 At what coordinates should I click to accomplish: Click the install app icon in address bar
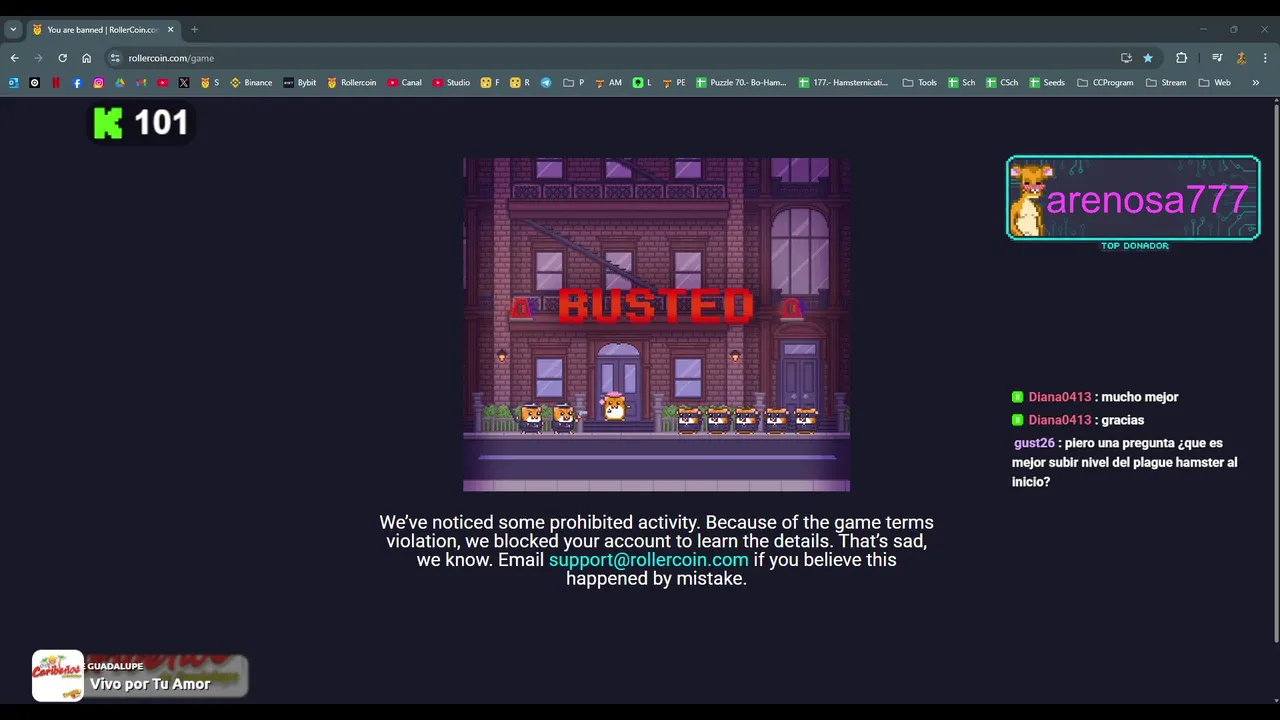[1126, 58]
